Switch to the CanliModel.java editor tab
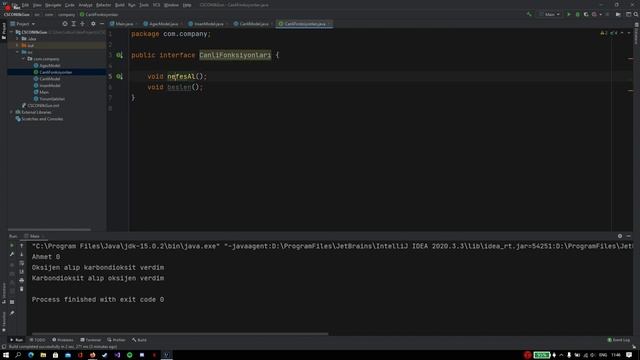 (253, 24)
